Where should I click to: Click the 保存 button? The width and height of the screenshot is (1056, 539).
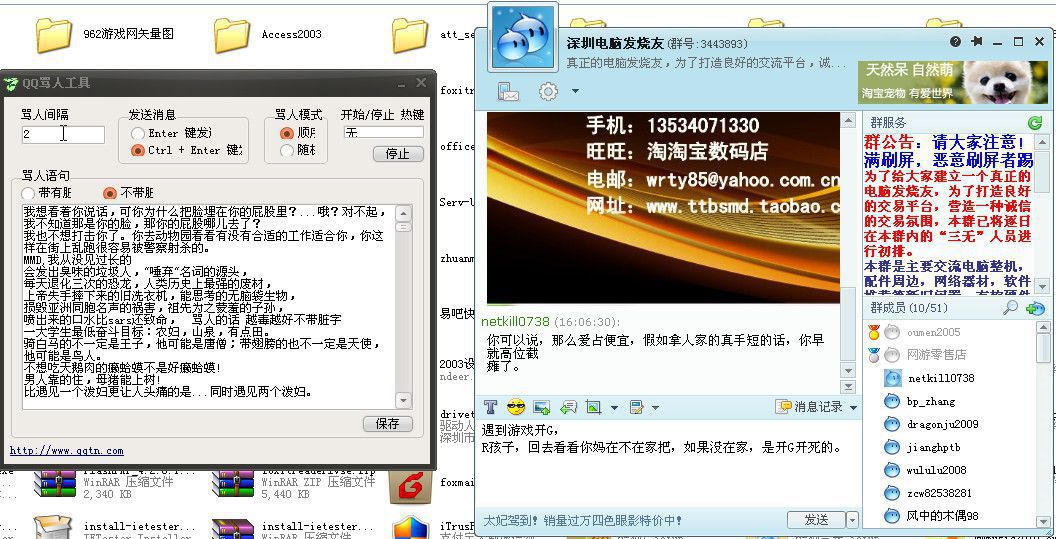pyautogui.click(x=387, y=424)
